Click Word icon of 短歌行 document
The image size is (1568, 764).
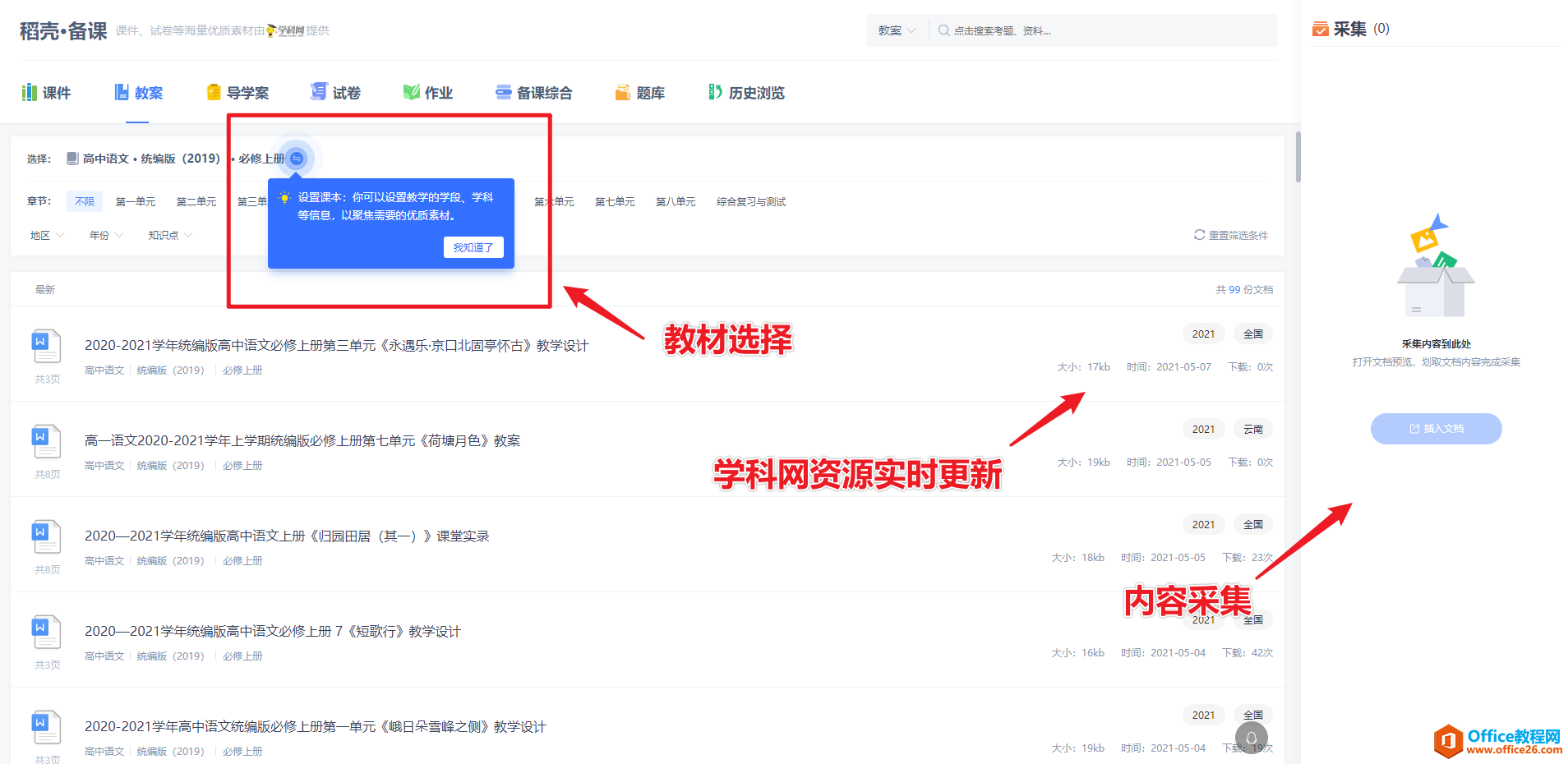[x=46, y=632]
